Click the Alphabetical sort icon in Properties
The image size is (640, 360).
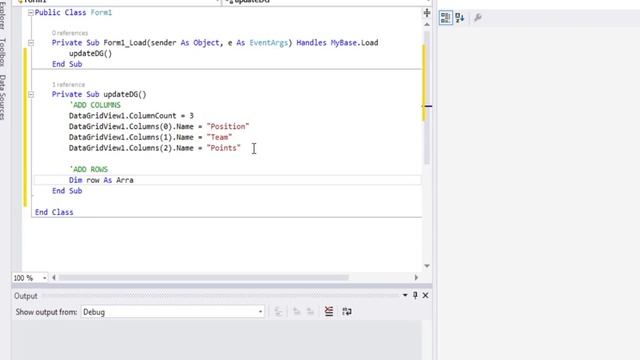460,18
